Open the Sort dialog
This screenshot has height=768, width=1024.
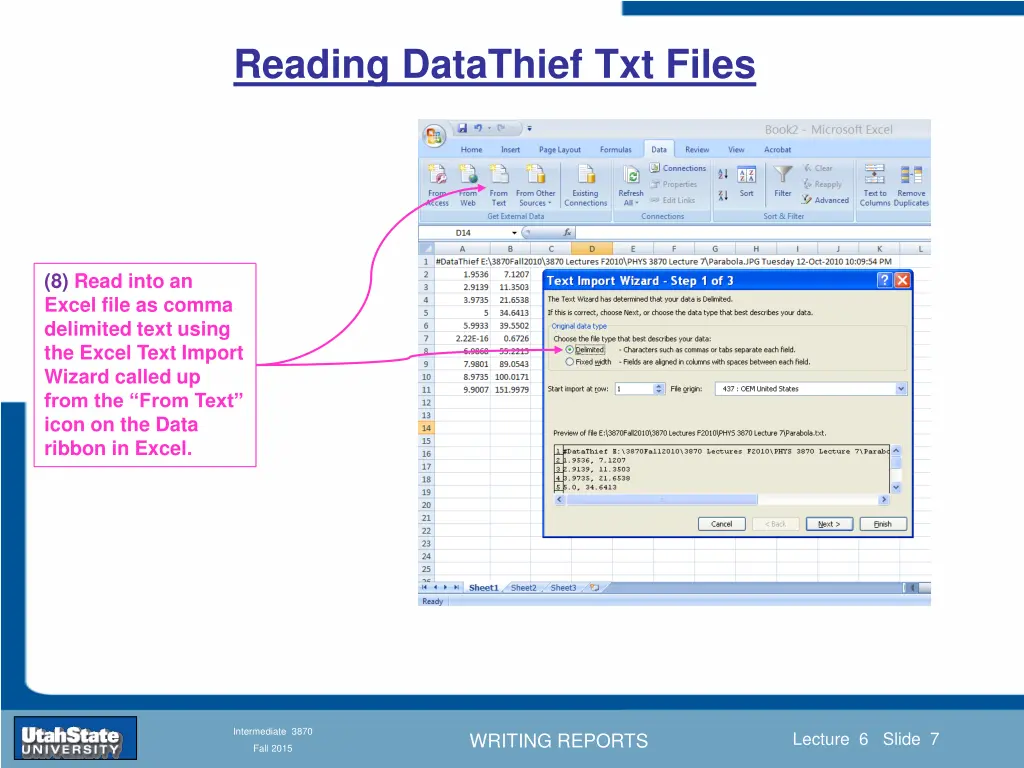tap(746, 182)
